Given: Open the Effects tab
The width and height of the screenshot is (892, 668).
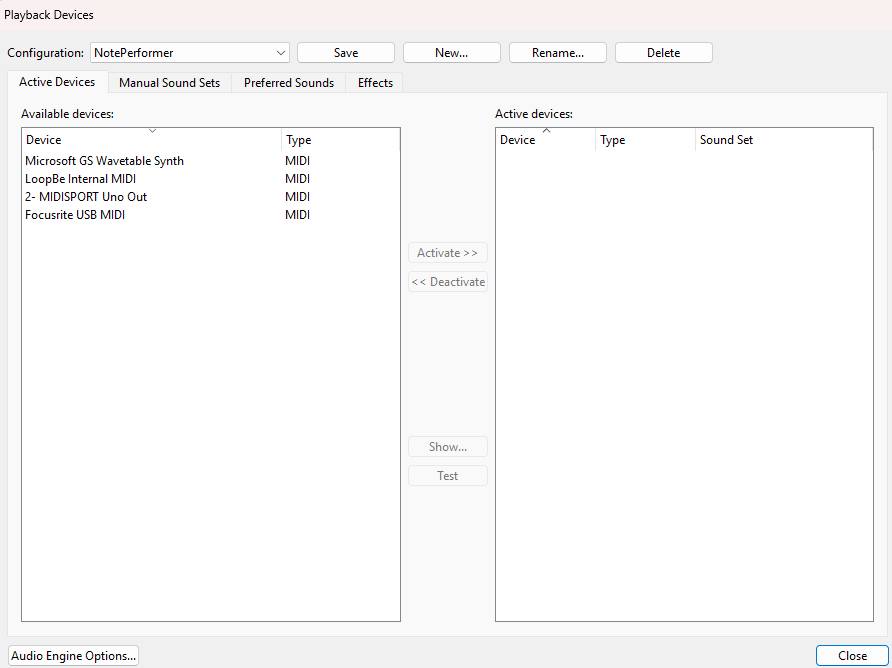Looking at the screenshot, I should tap(375, 83).
